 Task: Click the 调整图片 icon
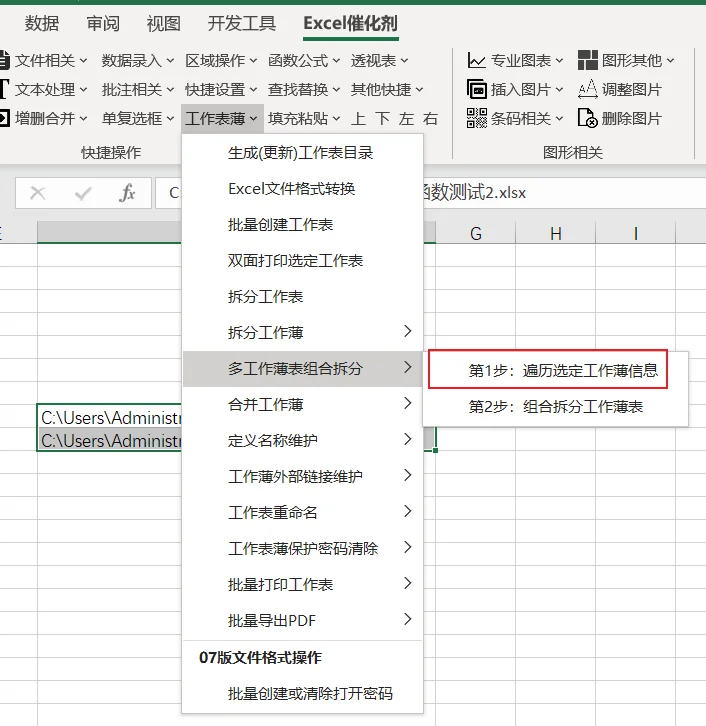(x=588, y=89)
